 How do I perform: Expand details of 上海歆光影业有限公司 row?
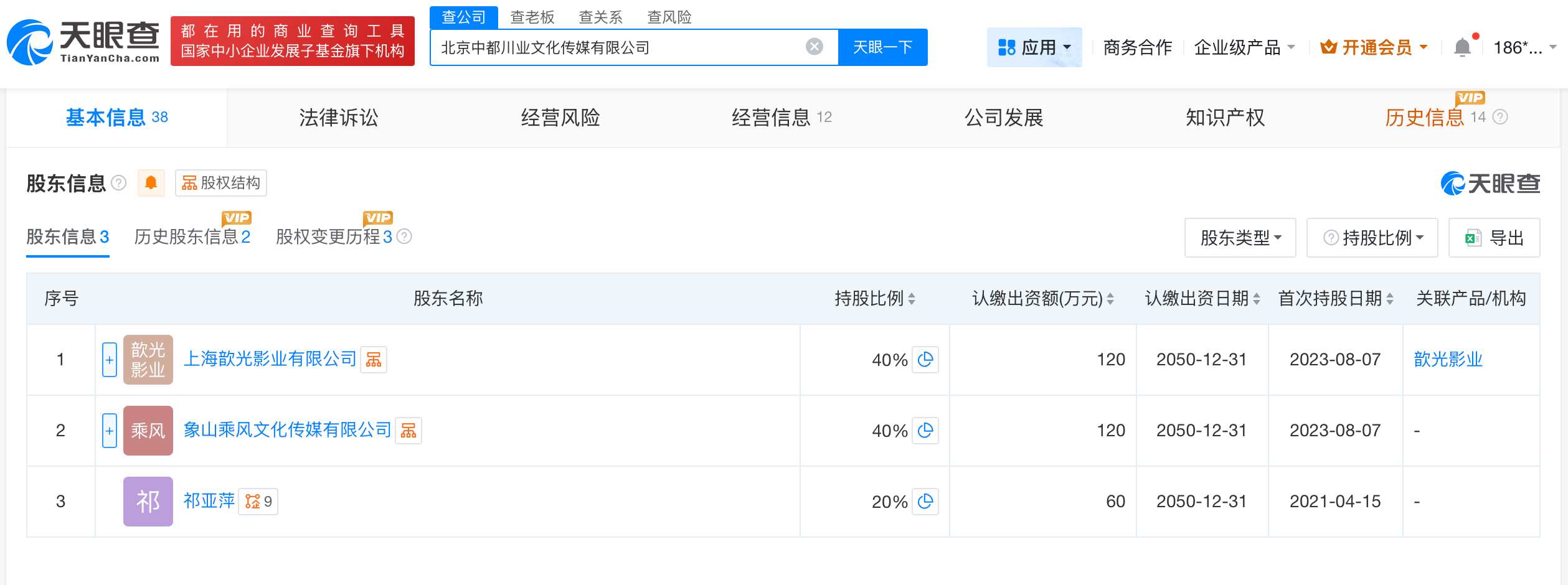(110, 360)
